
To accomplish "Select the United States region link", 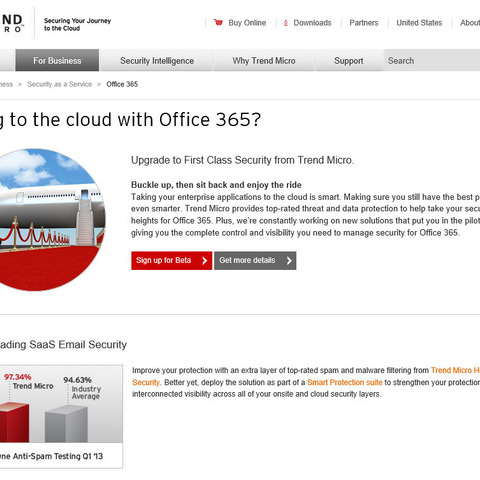I will coord(419,23).
